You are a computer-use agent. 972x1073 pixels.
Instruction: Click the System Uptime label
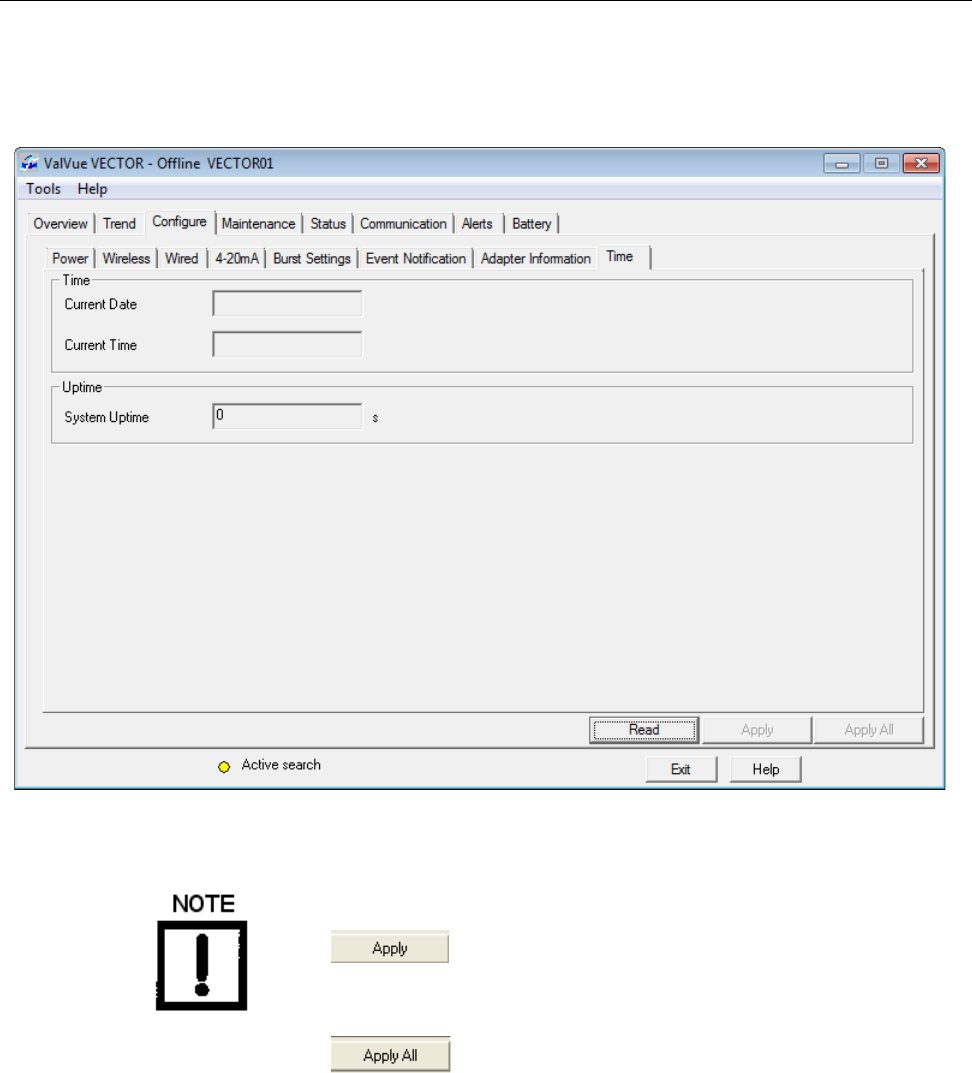pos(106,417)
